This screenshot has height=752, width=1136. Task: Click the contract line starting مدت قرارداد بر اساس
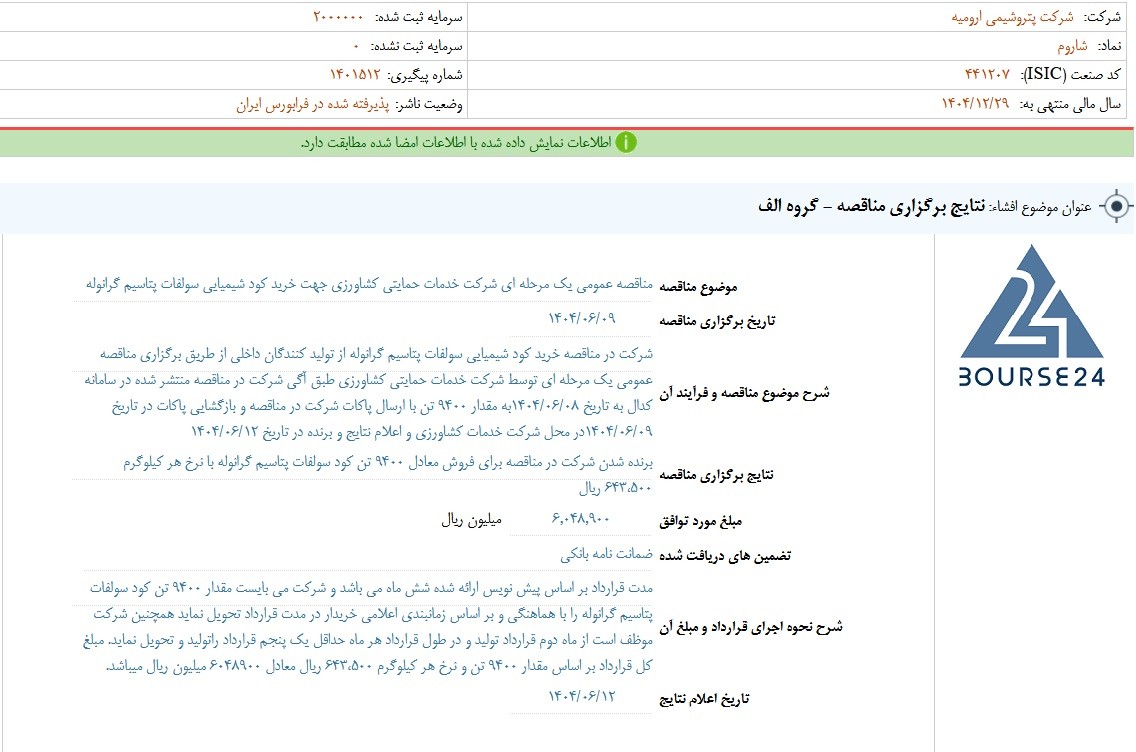371,588
